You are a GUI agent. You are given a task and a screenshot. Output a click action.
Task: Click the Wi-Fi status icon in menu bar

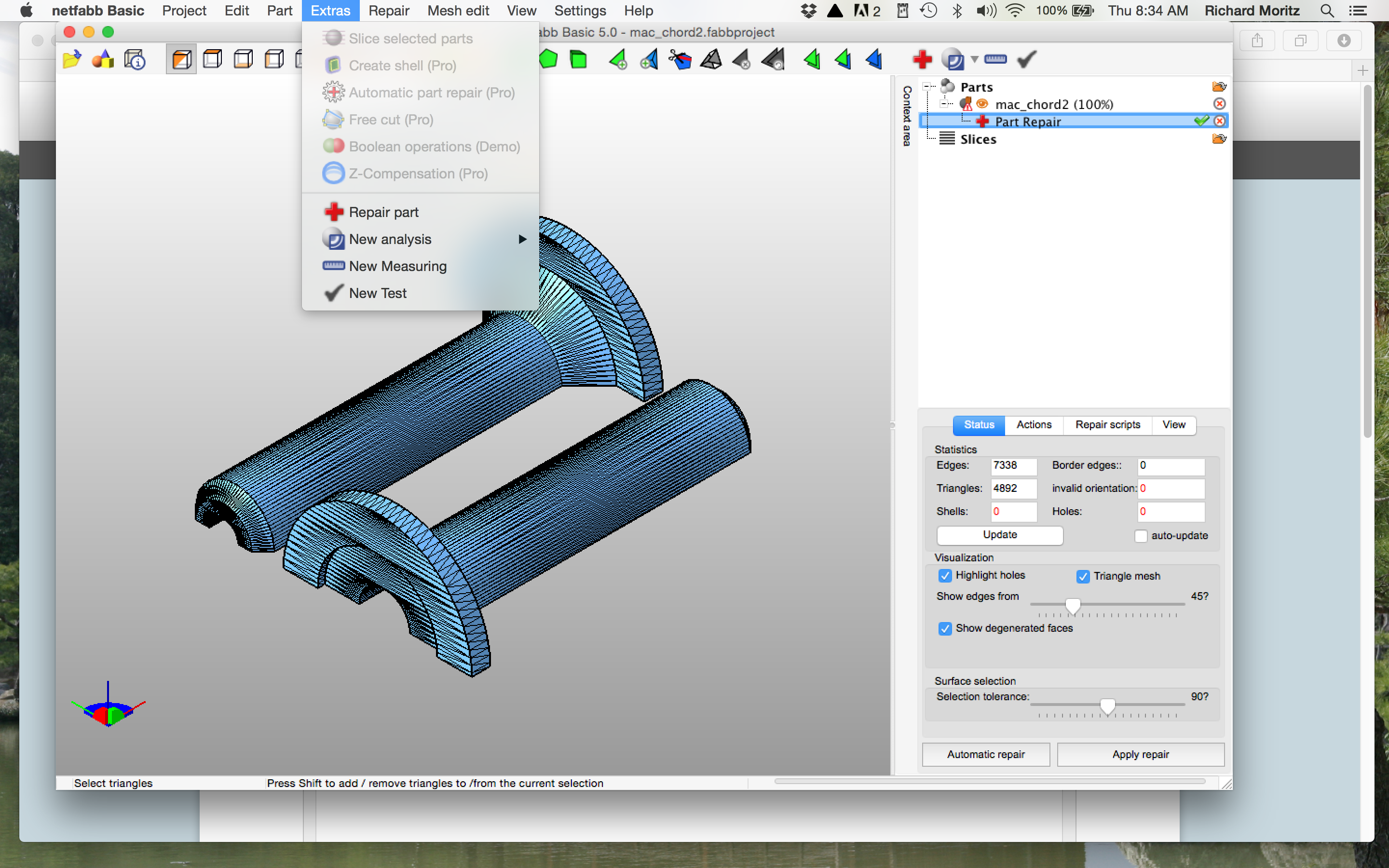point(1015,10)
